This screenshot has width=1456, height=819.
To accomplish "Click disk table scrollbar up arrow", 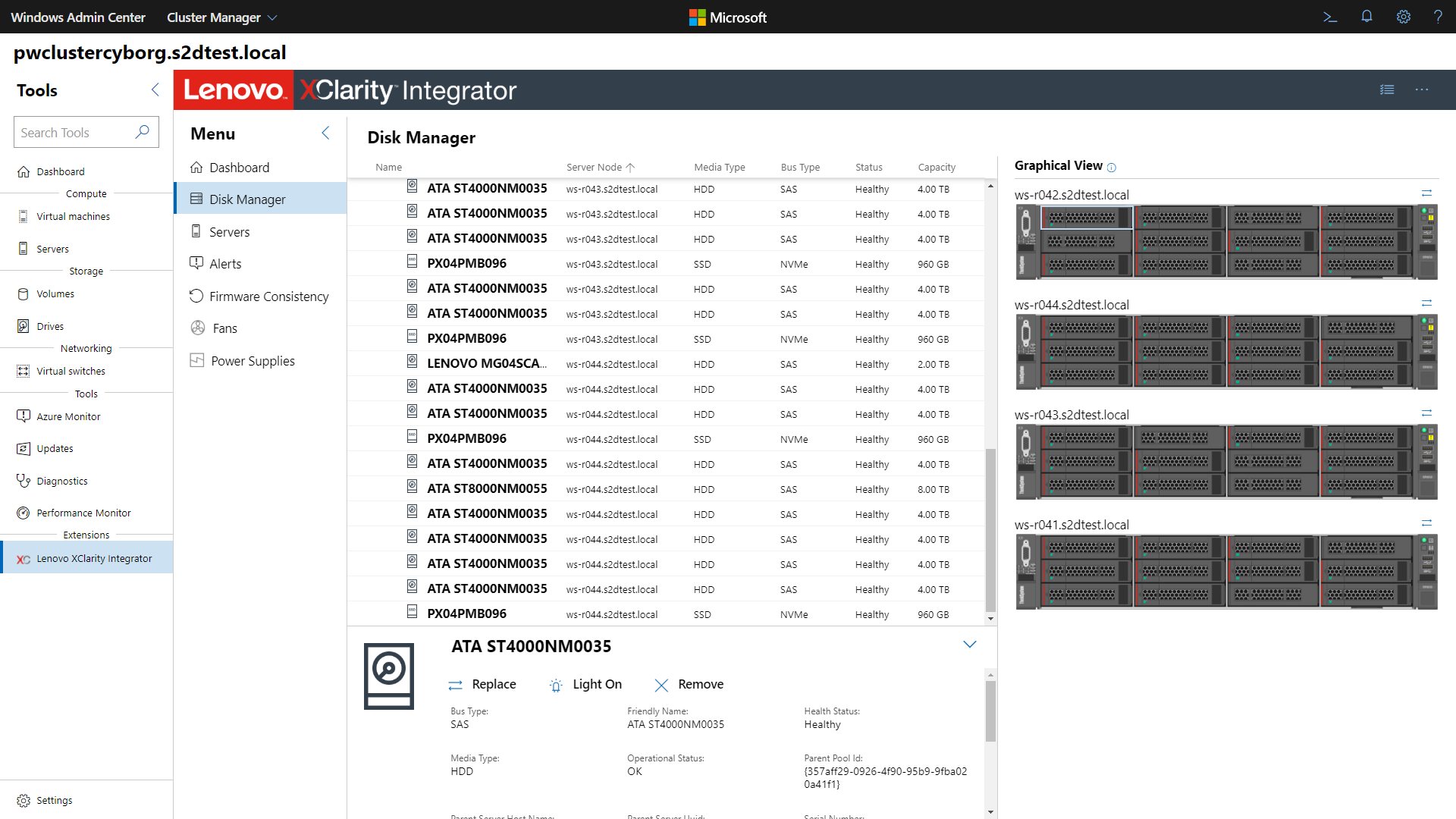I will (x=990, y=186).
